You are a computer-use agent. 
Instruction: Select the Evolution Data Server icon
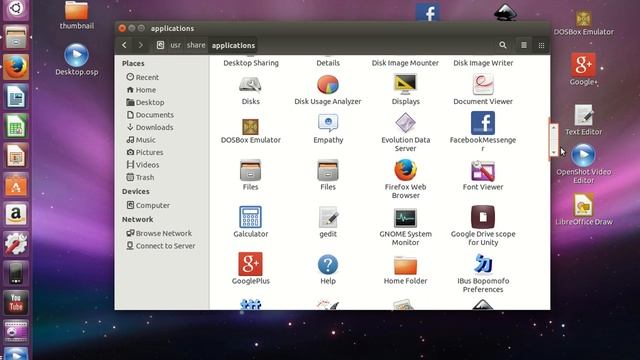(405, 123)
